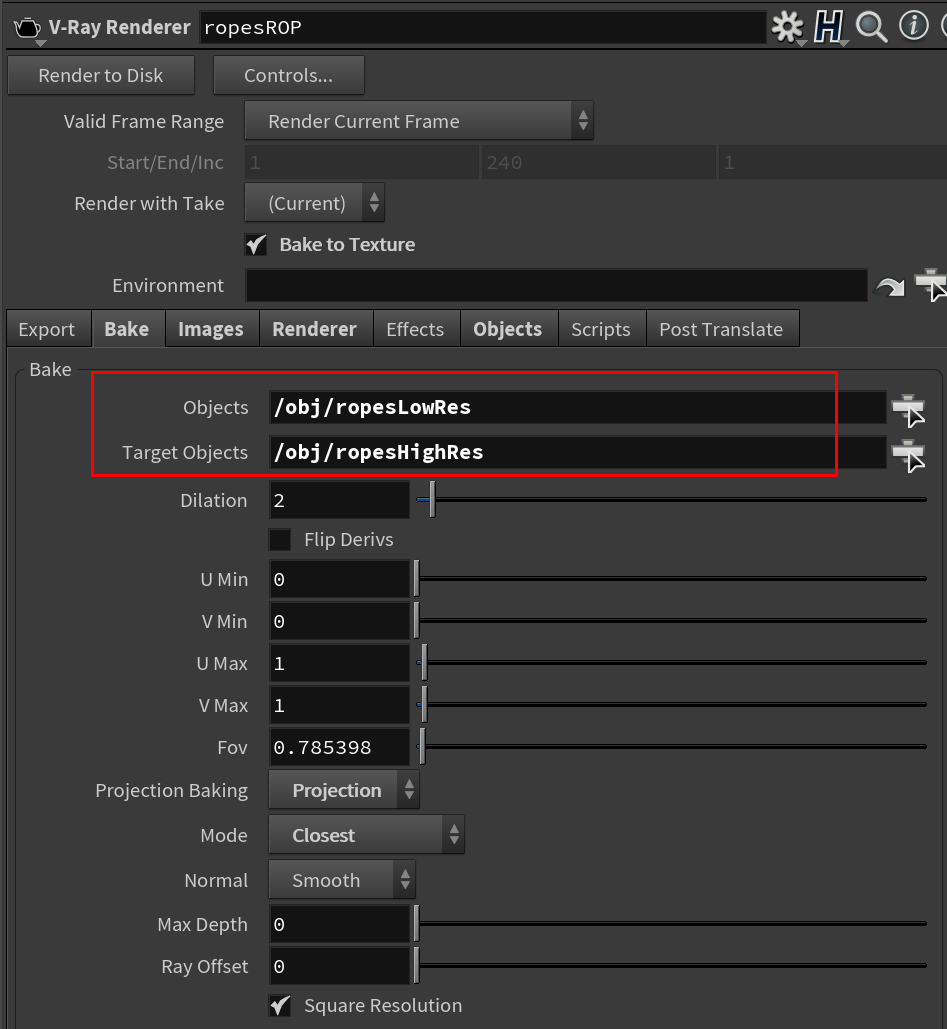Screen dimensions: 947x1029
Task: Click the Houdini H help icon
Action: point(828,27)
